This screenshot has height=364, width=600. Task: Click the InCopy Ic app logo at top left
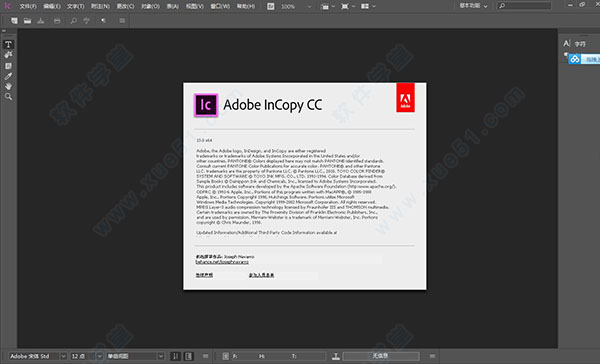click(x=7, y=6)
